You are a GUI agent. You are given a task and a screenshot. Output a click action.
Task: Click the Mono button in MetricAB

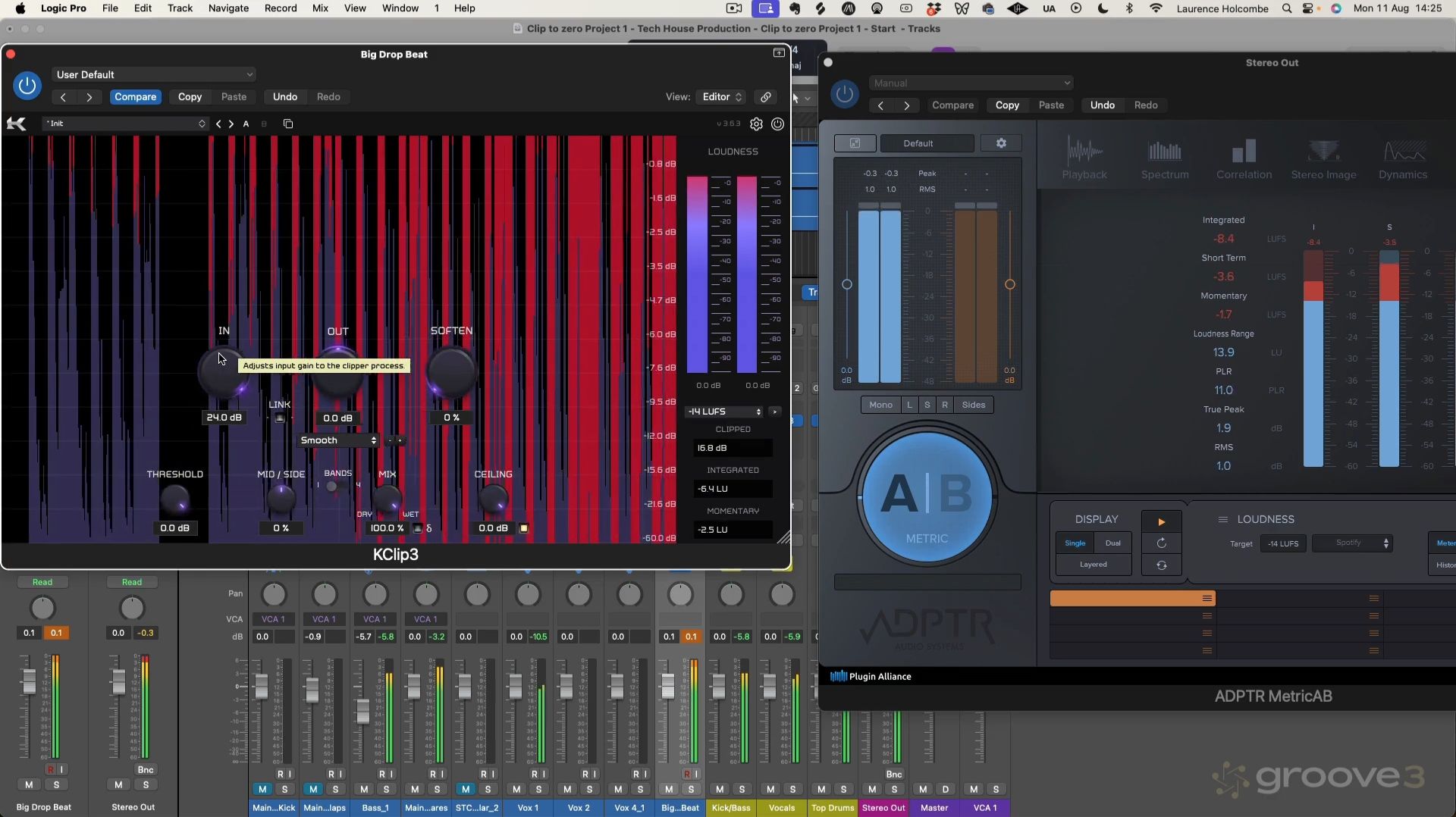click(880, 405)
